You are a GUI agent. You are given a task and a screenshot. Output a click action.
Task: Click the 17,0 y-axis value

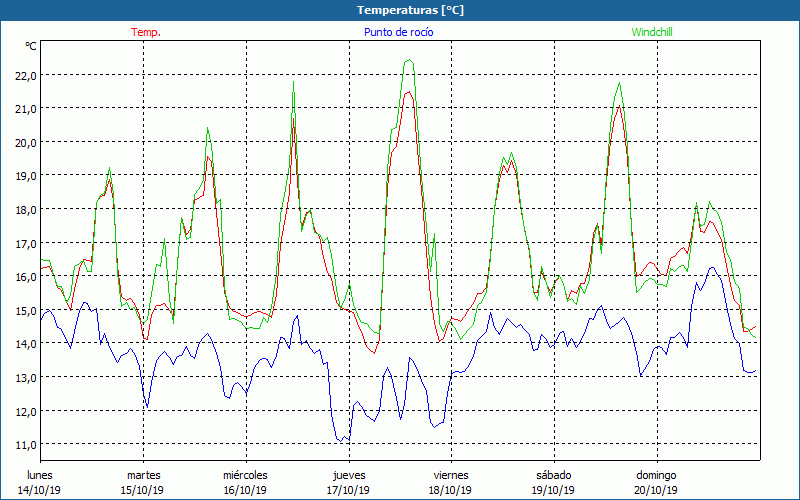(26, 243)
